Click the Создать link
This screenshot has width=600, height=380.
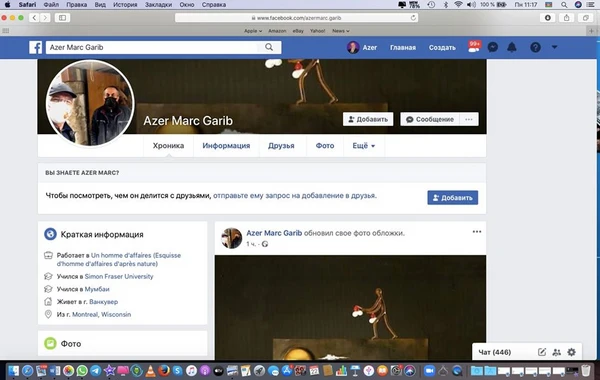click(442, 47)
